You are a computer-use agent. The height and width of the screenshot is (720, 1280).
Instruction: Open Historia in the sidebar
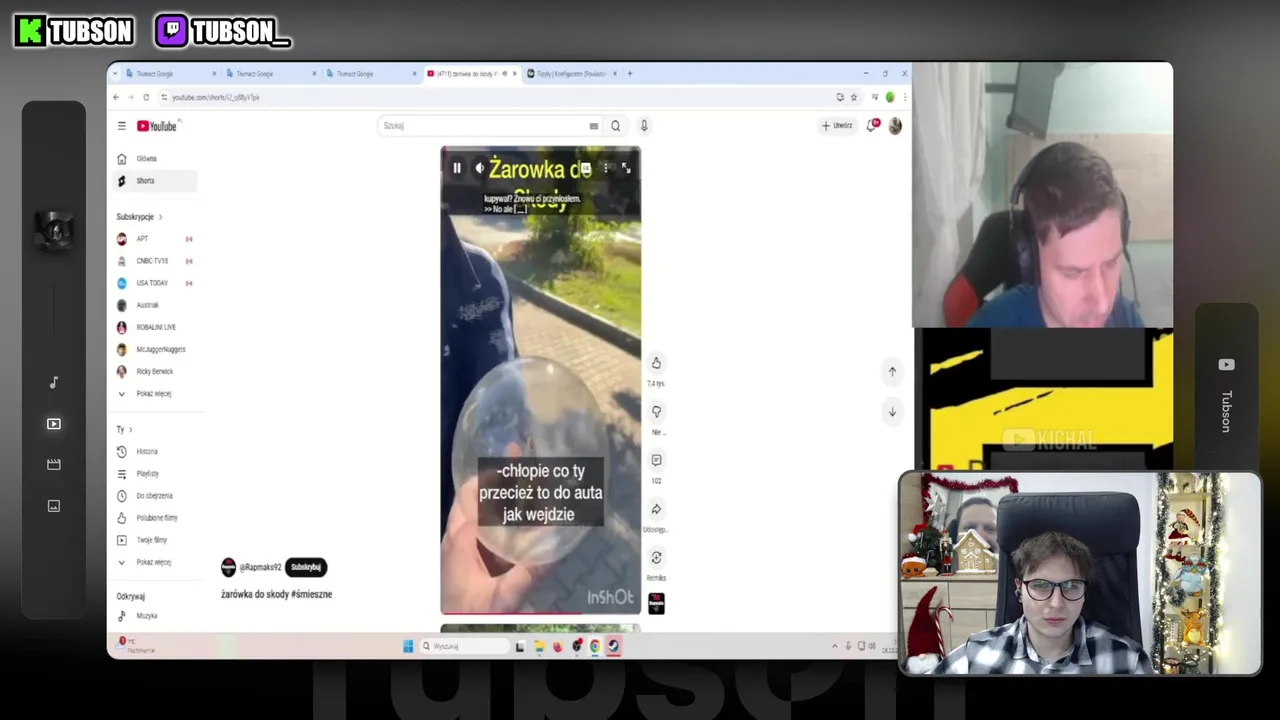point(155,452)
